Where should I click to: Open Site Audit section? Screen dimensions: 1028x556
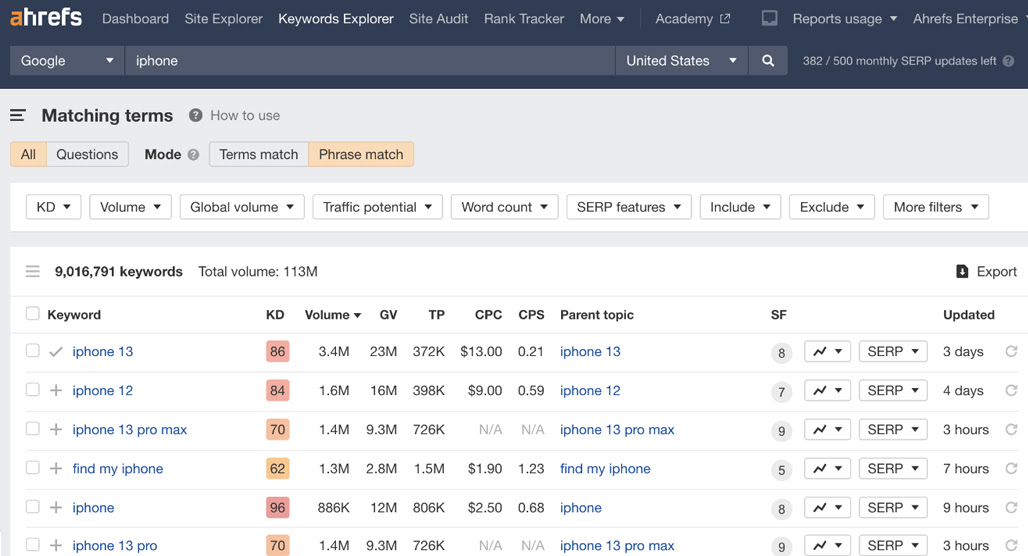tap(439, 19)
